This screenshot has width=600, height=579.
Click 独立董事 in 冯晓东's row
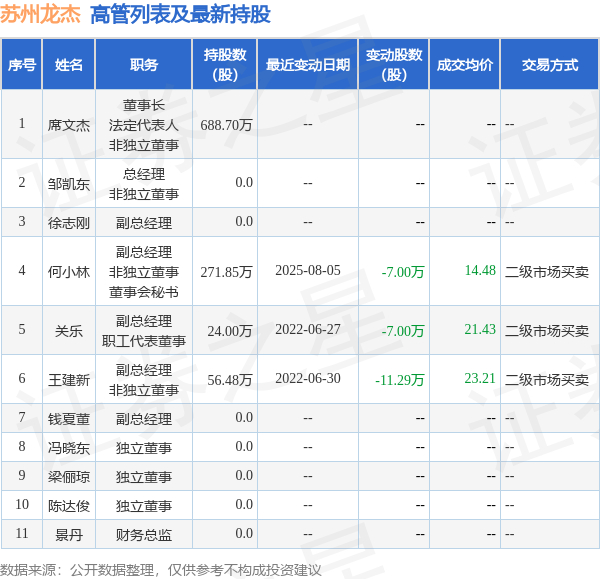(144, 448)
